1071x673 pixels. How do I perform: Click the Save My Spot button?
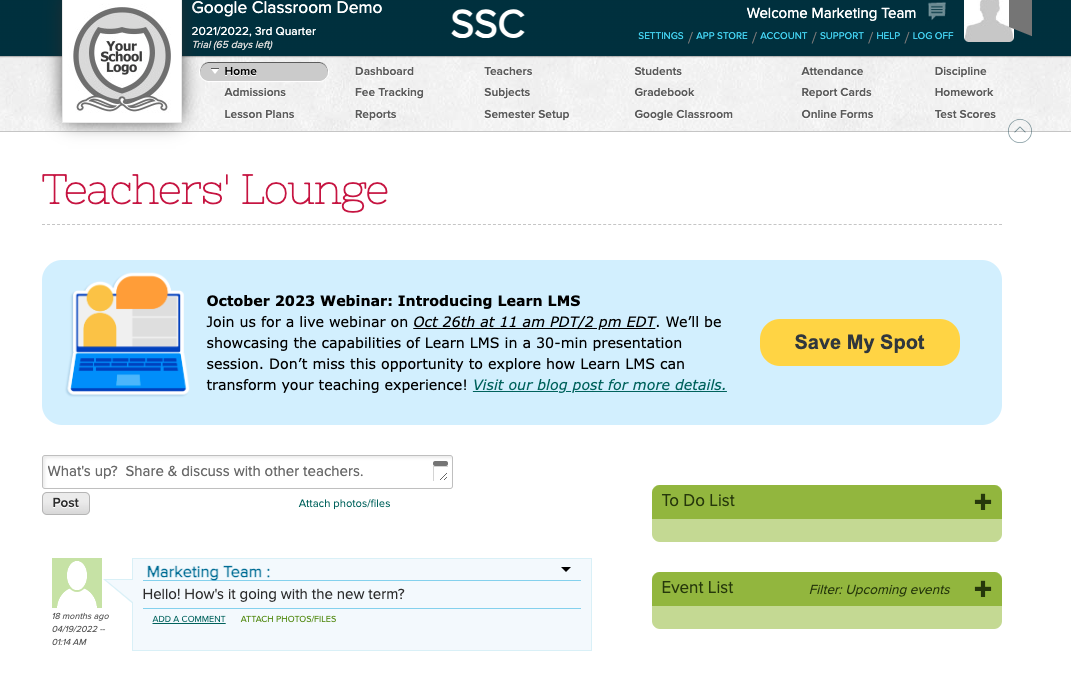click(x=859, y=343)
